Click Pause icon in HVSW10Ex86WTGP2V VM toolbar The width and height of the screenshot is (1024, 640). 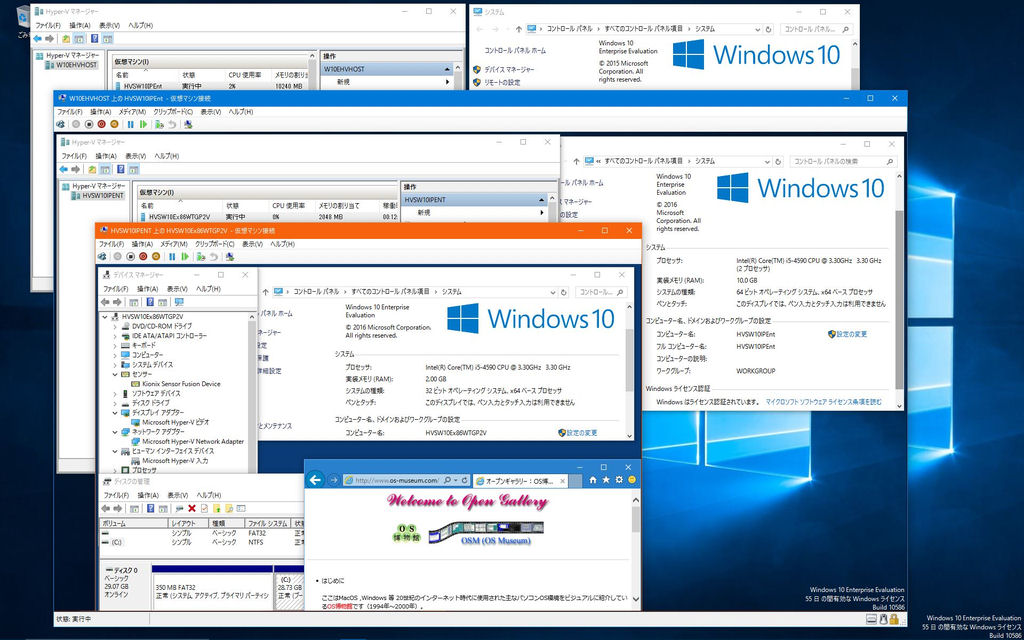point(172,257)
